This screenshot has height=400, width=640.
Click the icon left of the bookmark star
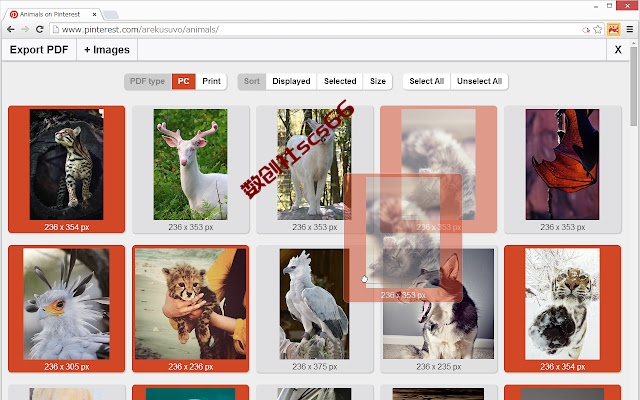tap(586, 30)
